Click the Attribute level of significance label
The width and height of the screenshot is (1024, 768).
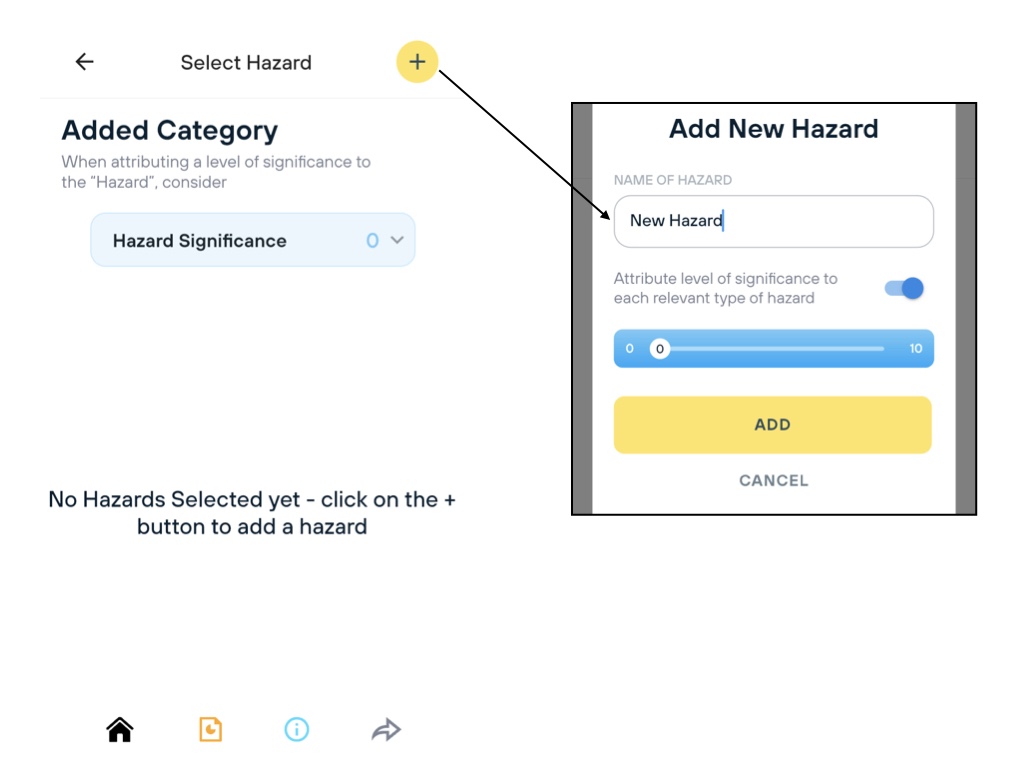click(726, 288)
